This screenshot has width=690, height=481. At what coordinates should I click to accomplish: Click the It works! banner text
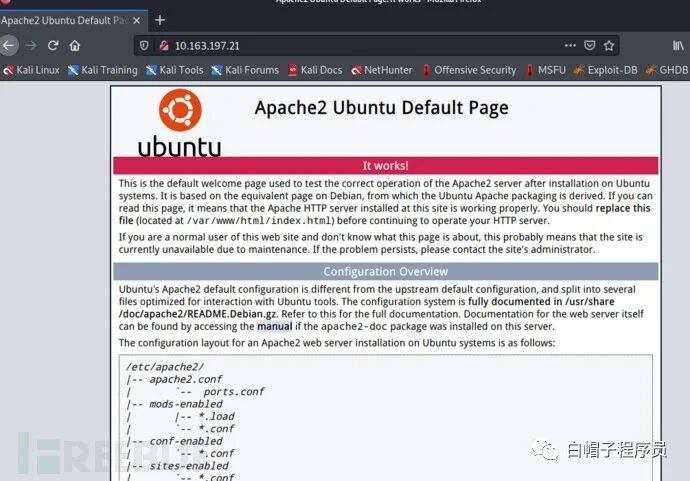385,166
